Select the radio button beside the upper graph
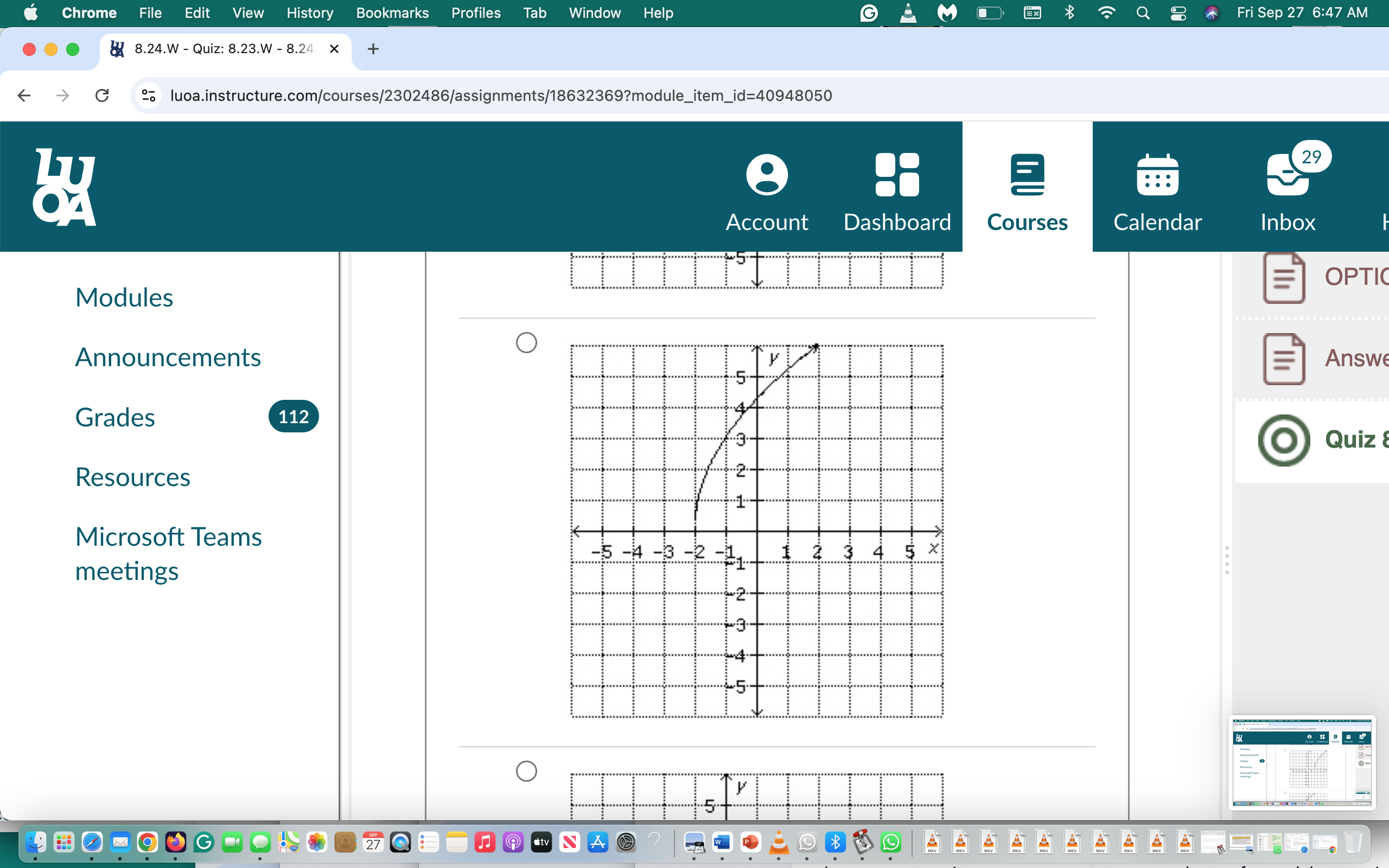 pyautogui.click(x=525, y=343)
